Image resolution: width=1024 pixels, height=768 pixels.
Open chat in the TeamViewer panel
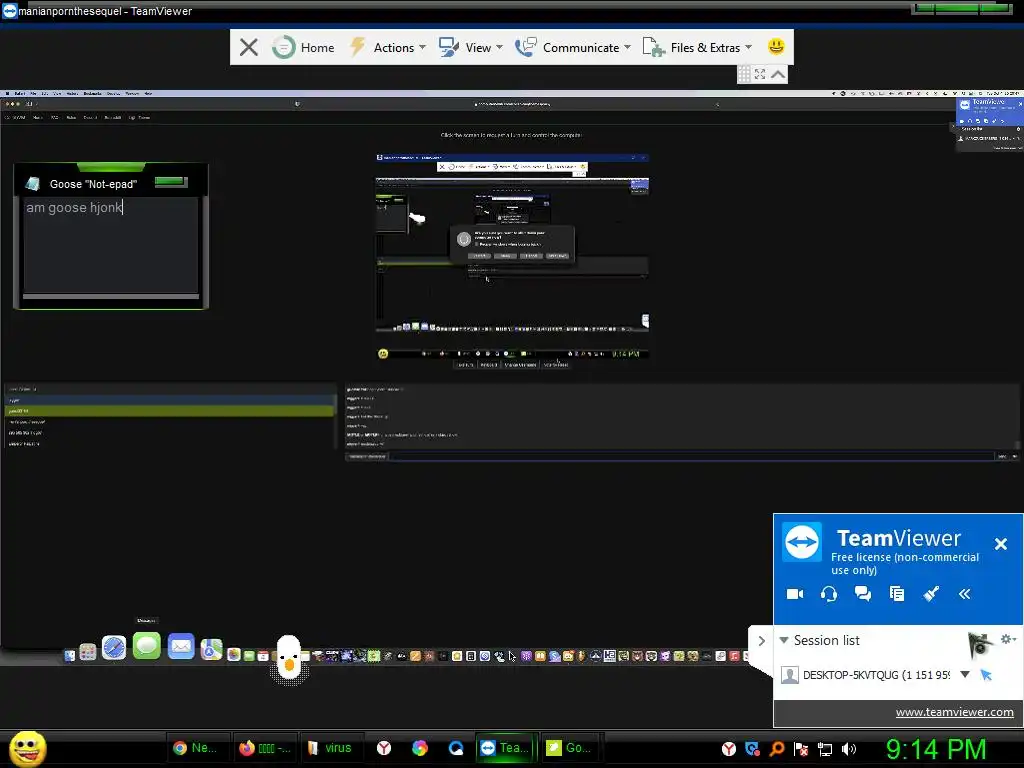(x=863, y=594)
